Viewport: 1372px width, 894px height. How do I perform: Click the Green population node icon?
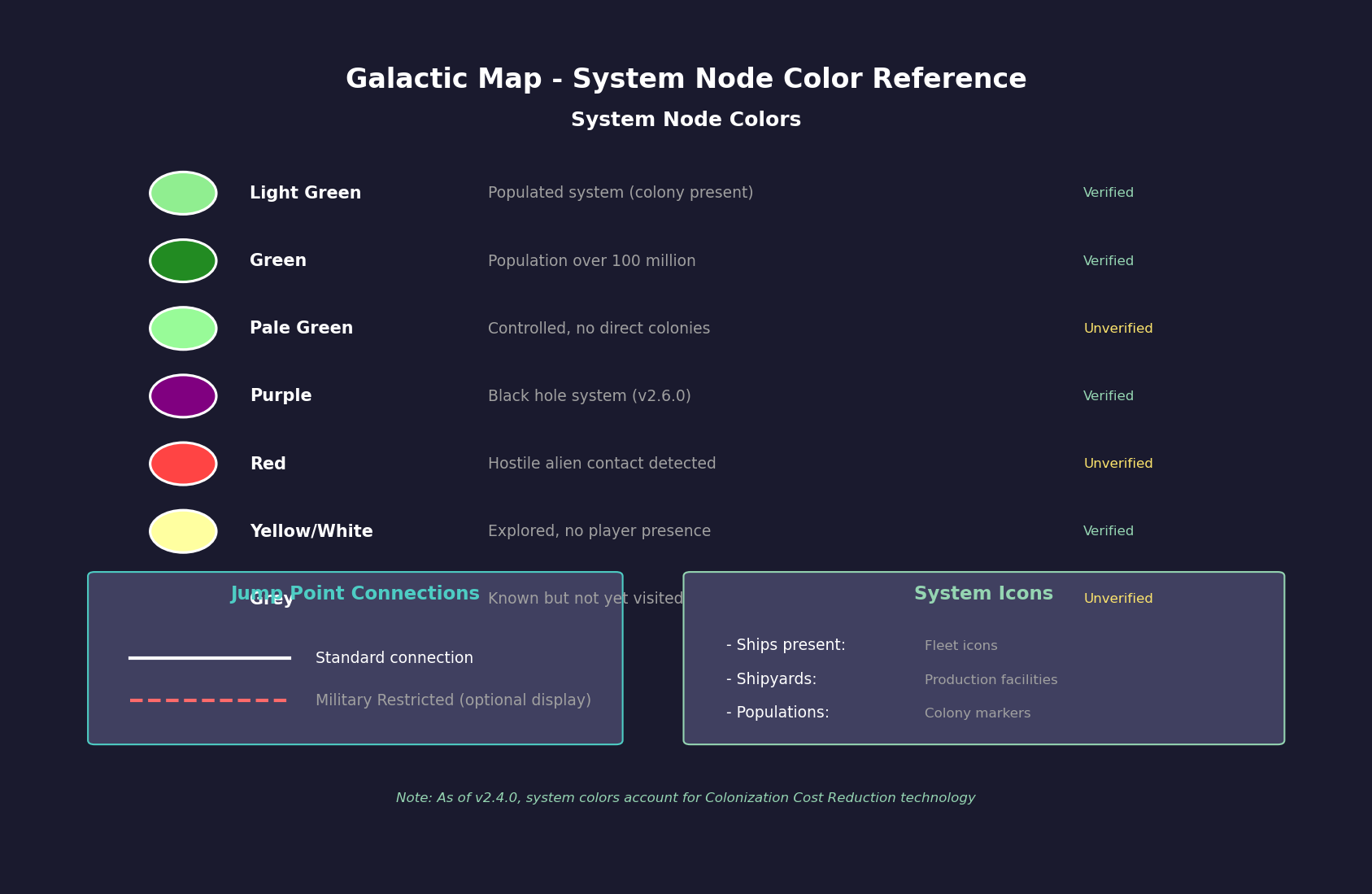(x=182, y=260)
